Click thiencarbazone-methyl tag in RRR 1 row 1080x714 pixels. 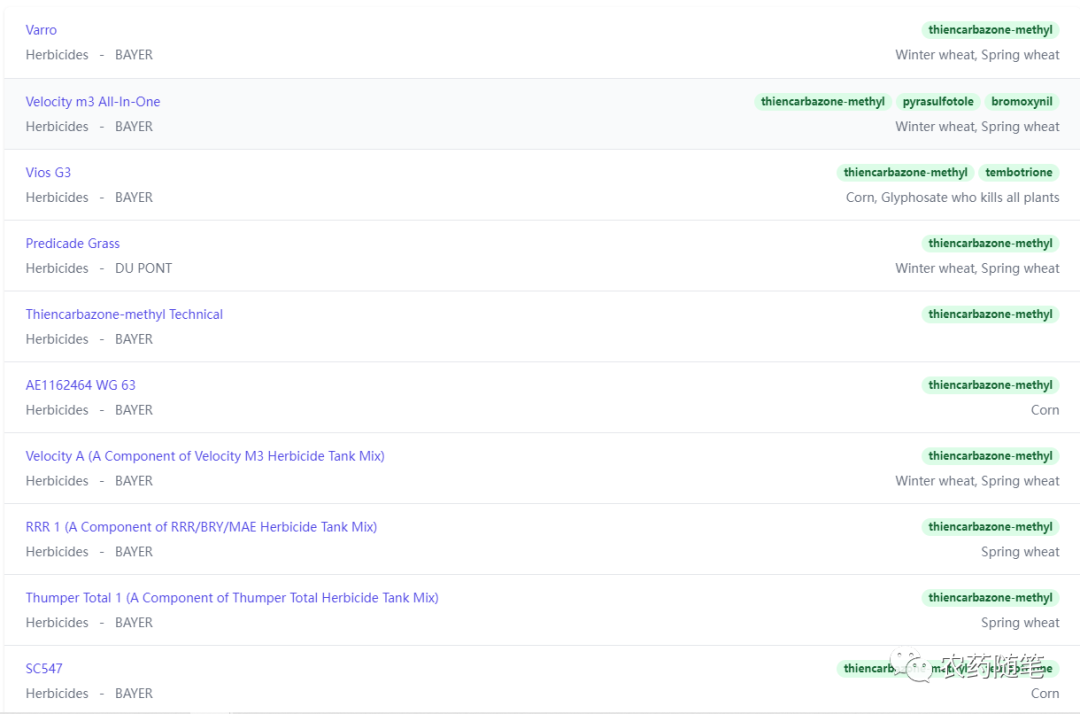(990, 527)
